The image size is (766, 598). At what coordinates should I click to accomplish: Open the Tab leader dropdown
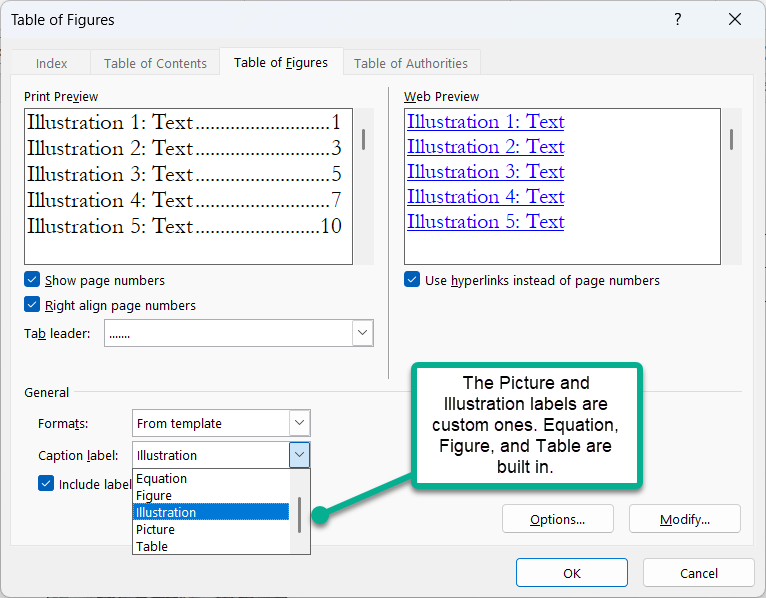click(362, 333)
